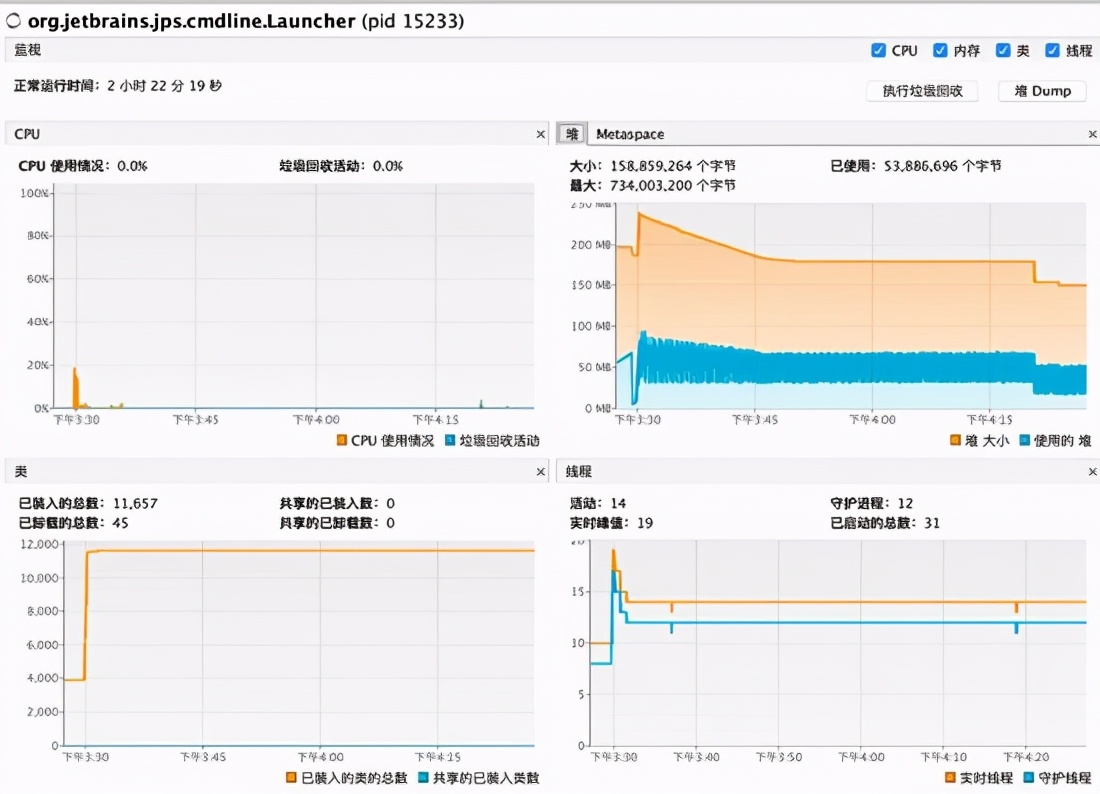Viewport: 1100px width, 794px height.
Task: Click the orange 已装入的类的总数 legend swatch
Action: tap(291, 777)
